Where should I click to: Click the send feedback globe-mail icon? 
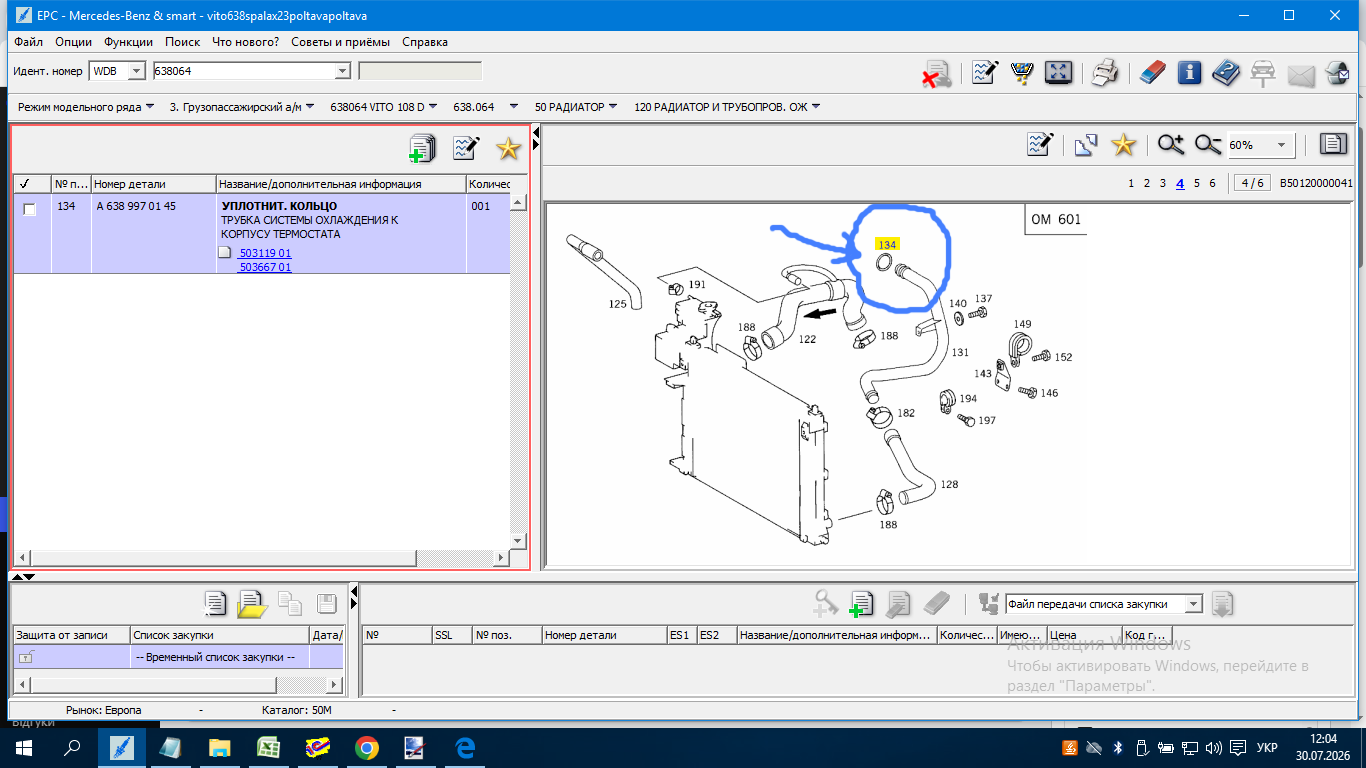1337,73
